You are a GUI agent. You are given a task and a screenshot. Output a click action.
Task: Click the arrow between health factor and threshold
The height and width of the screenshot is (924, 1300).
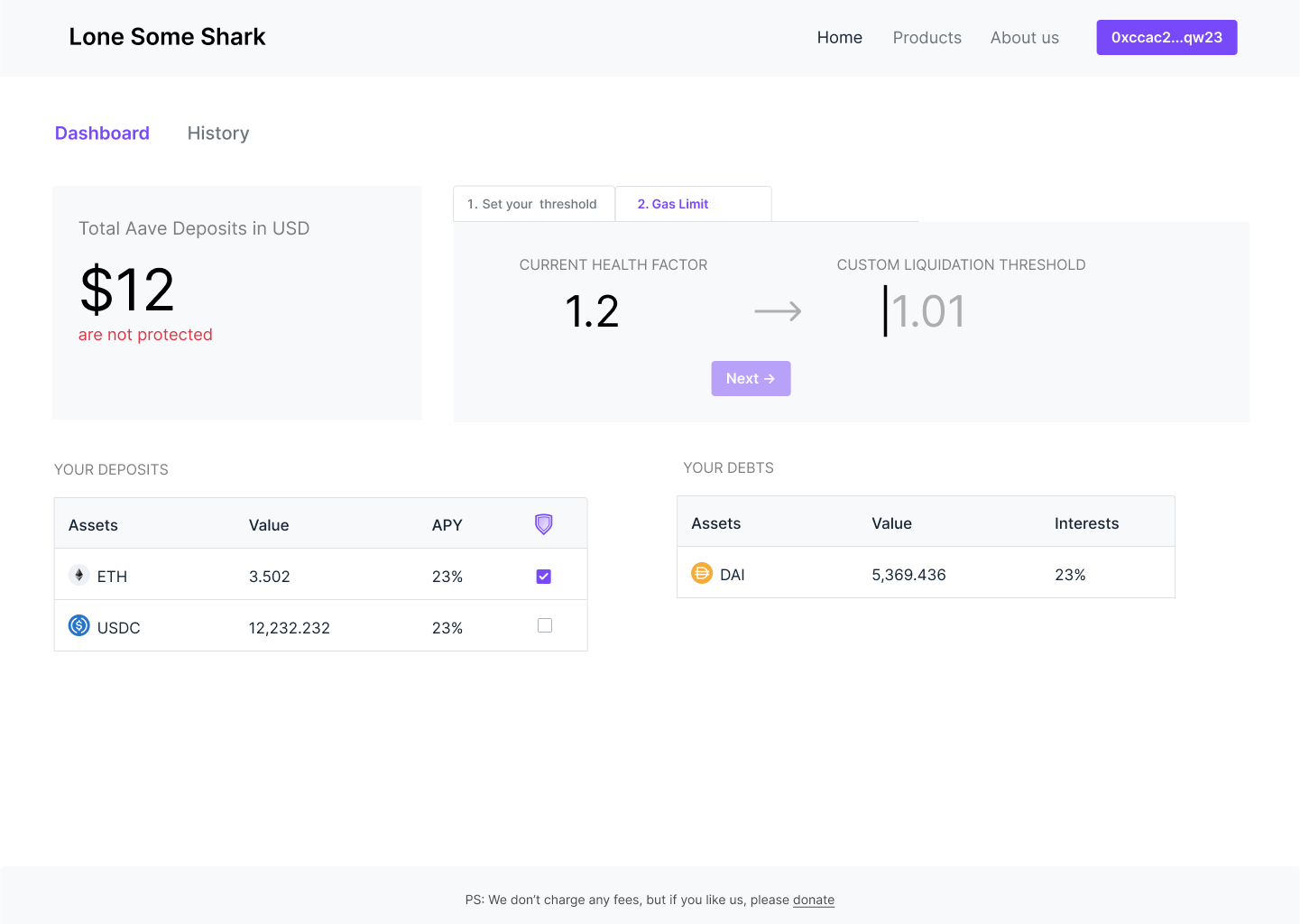[778, 311]
